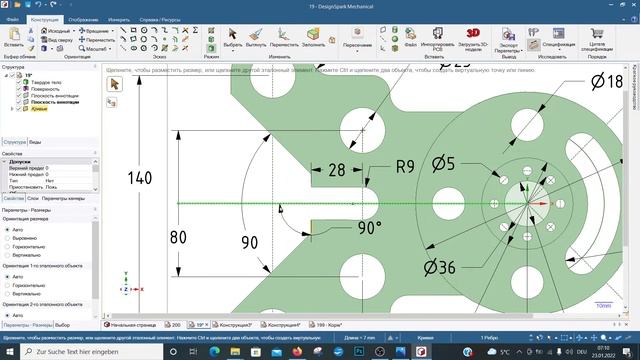Collapse the Допуски properties group
640x360 pixels.
point(4,162)
